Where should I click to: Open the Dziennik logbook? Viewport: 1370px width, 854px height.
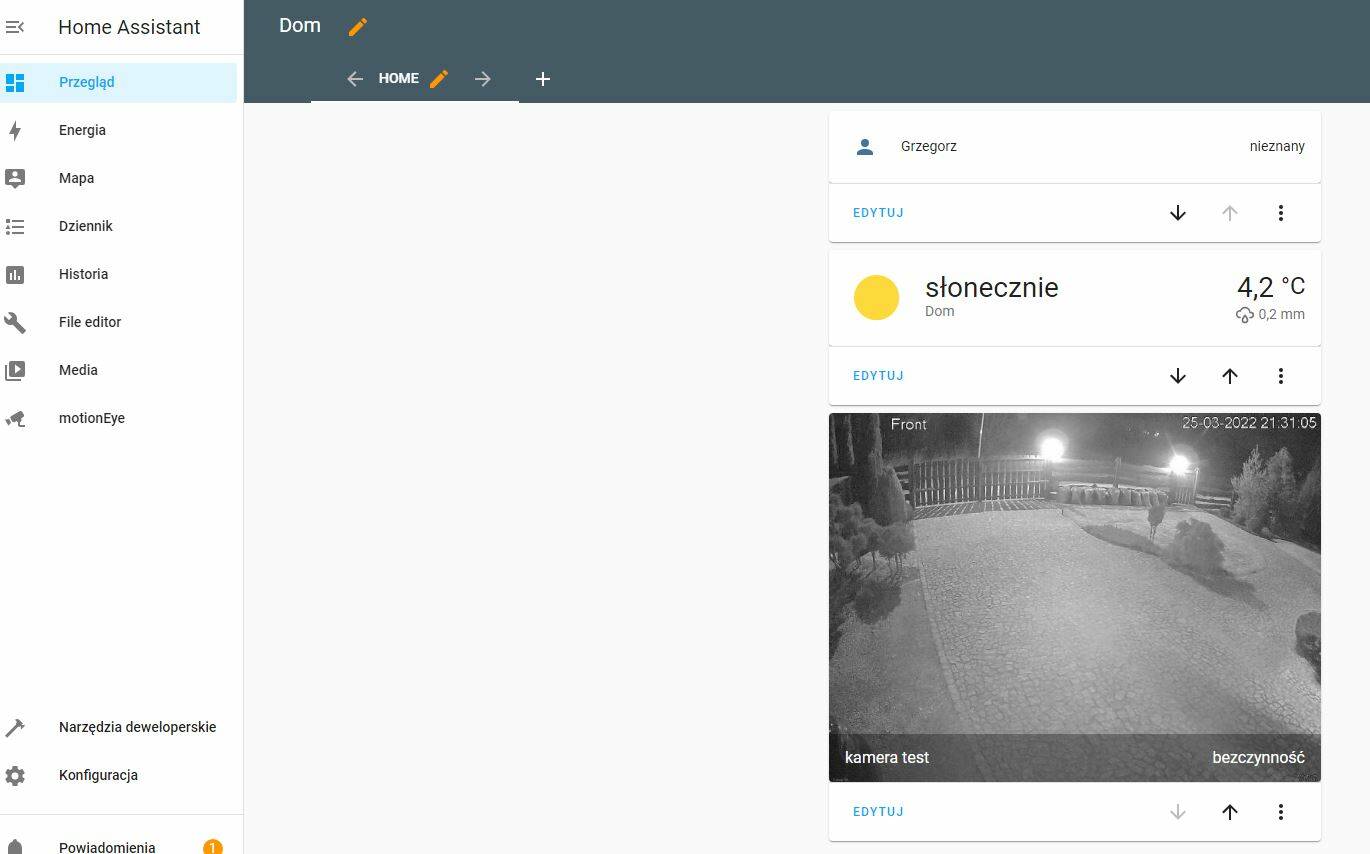coord(118,226)
